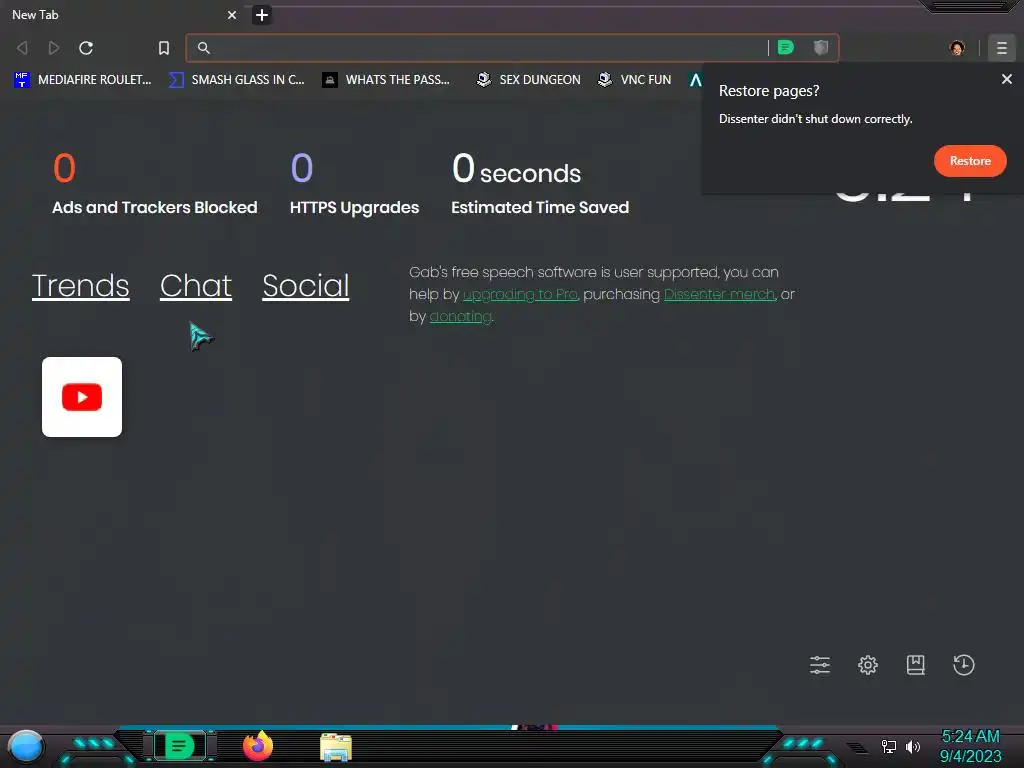Click the HTTPS Upgrades counter

pyautogui.click(x=354, y=184)
